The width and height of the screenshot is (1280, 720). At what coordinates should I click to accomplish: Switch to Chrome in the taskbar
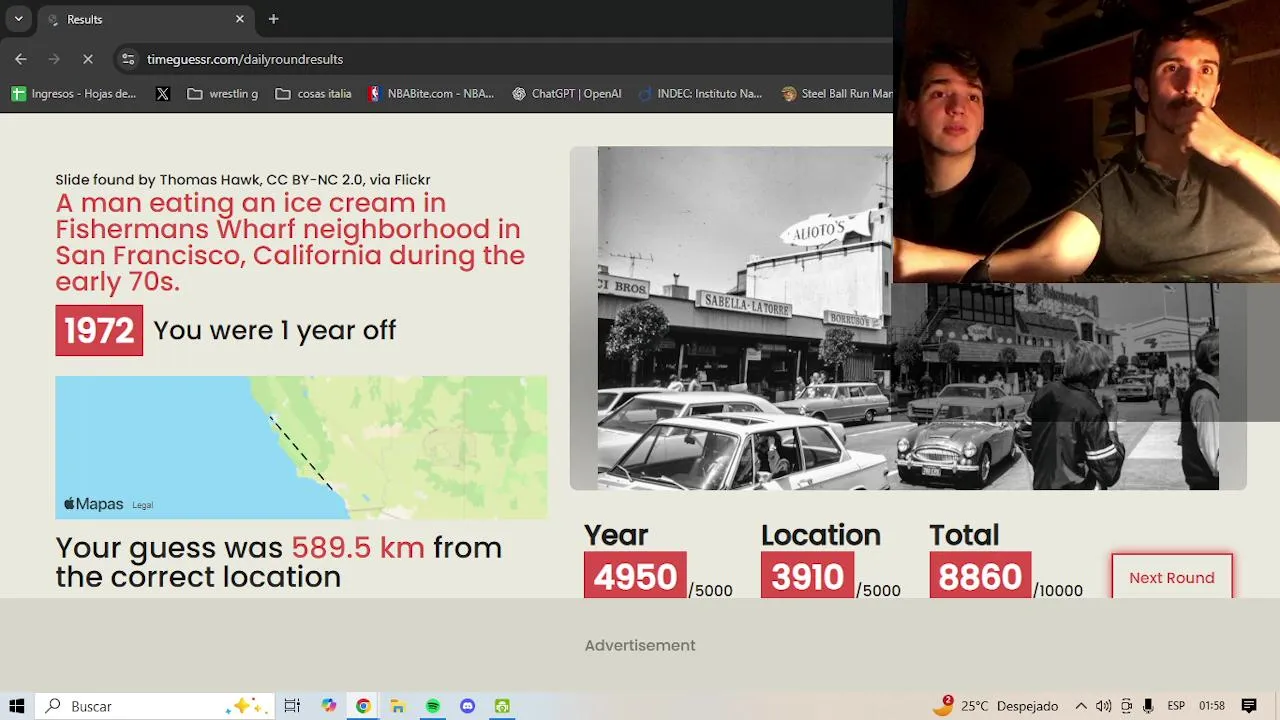tap(363, 706)
